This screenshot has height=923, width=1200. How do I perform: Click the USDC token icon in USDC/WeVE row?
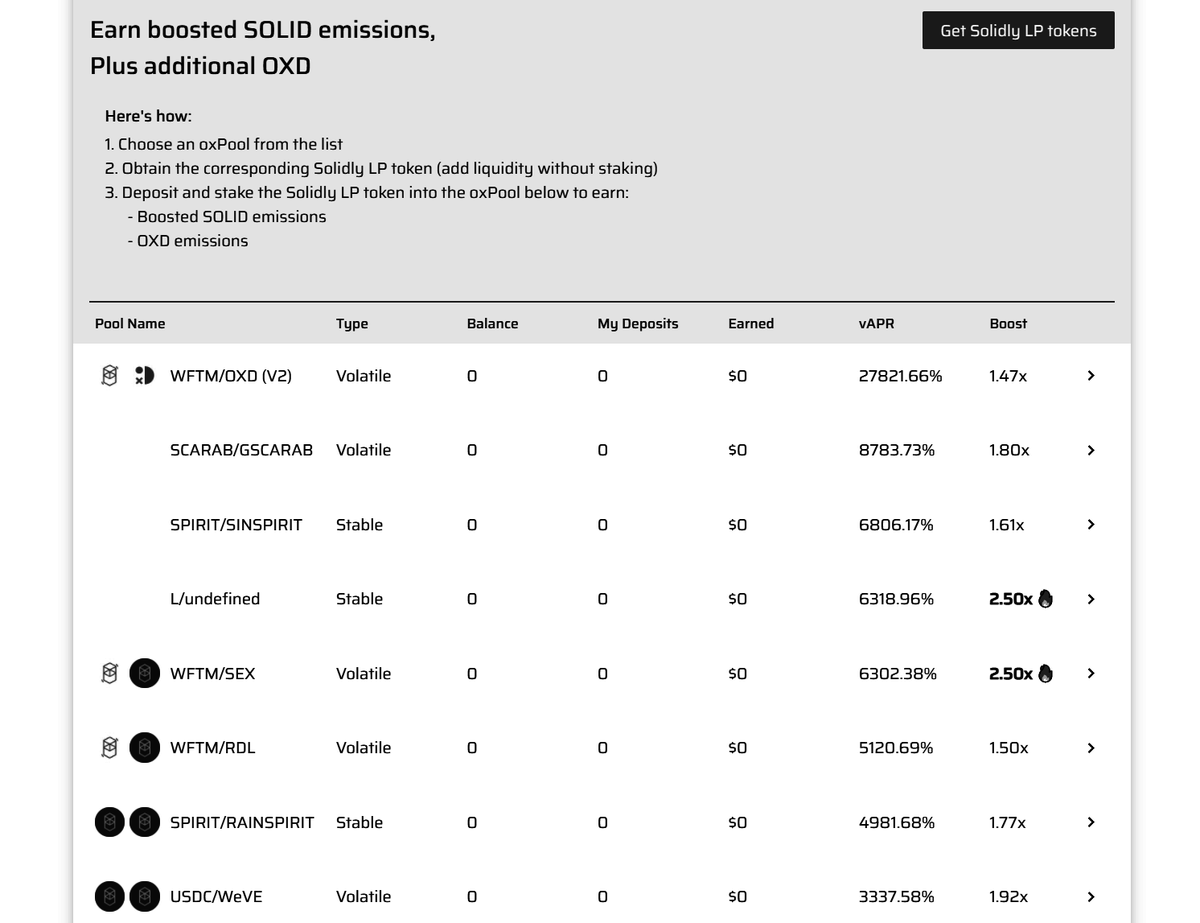click(110, 896)
